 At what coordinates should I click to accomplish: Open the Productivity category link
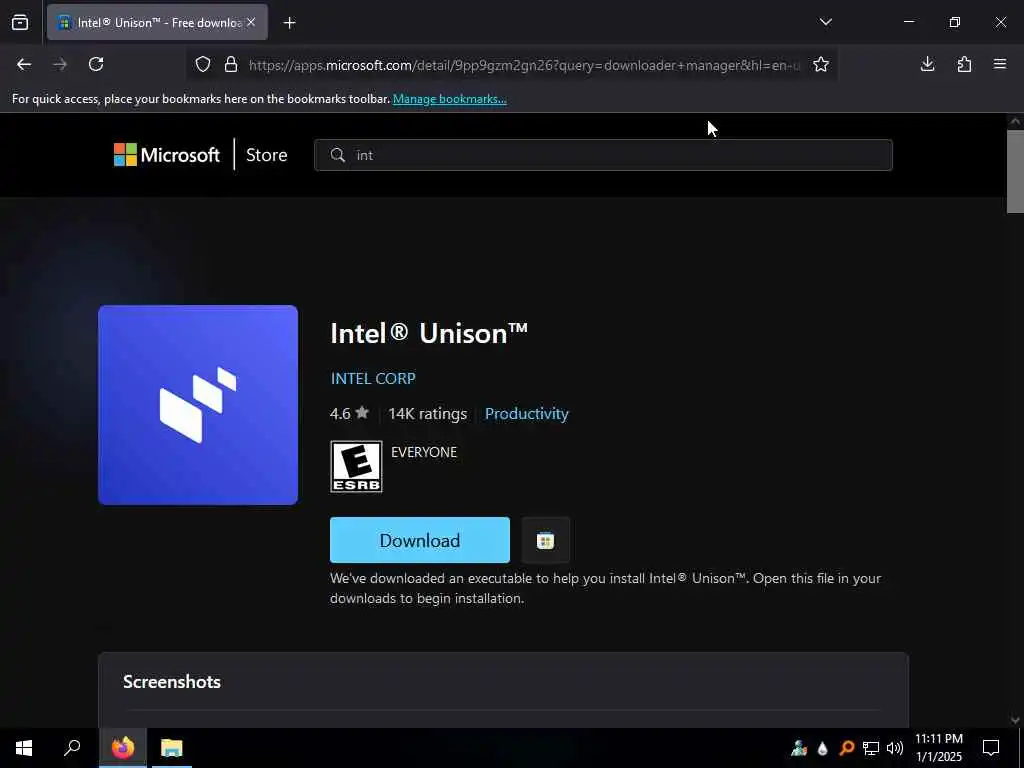click(x=526, y=414)
